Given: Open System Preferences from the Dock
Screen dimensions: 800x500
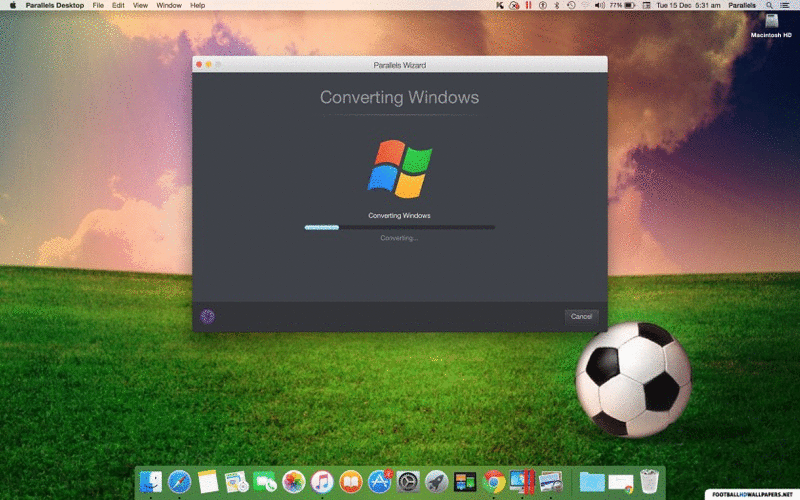Looking at the screenshot, I should pyautogui.click(x=408, y=482).
